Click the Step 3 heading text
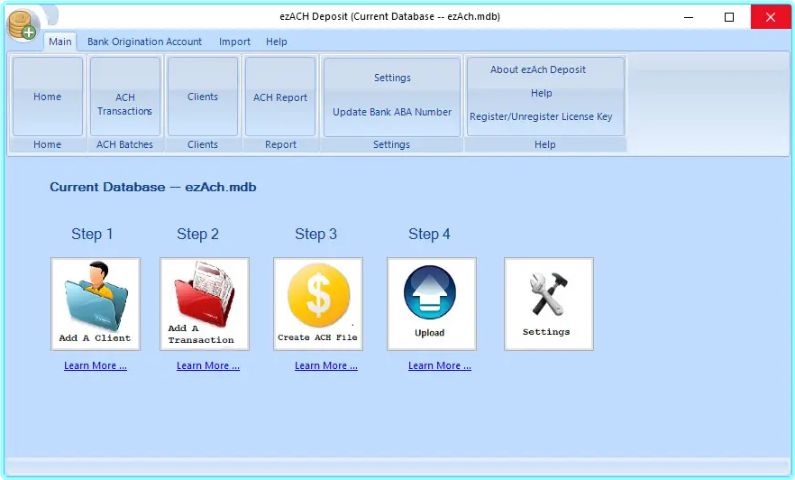Screen dimensions: 795x480 (x=316, y=234)
